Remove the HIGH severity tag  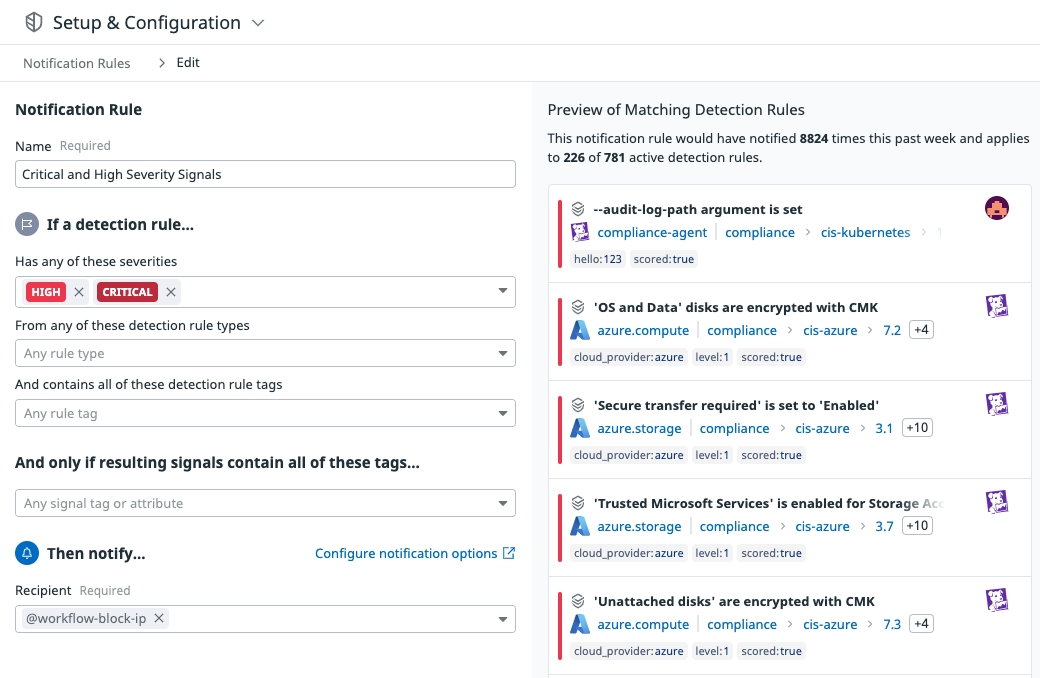coord(79,292)
